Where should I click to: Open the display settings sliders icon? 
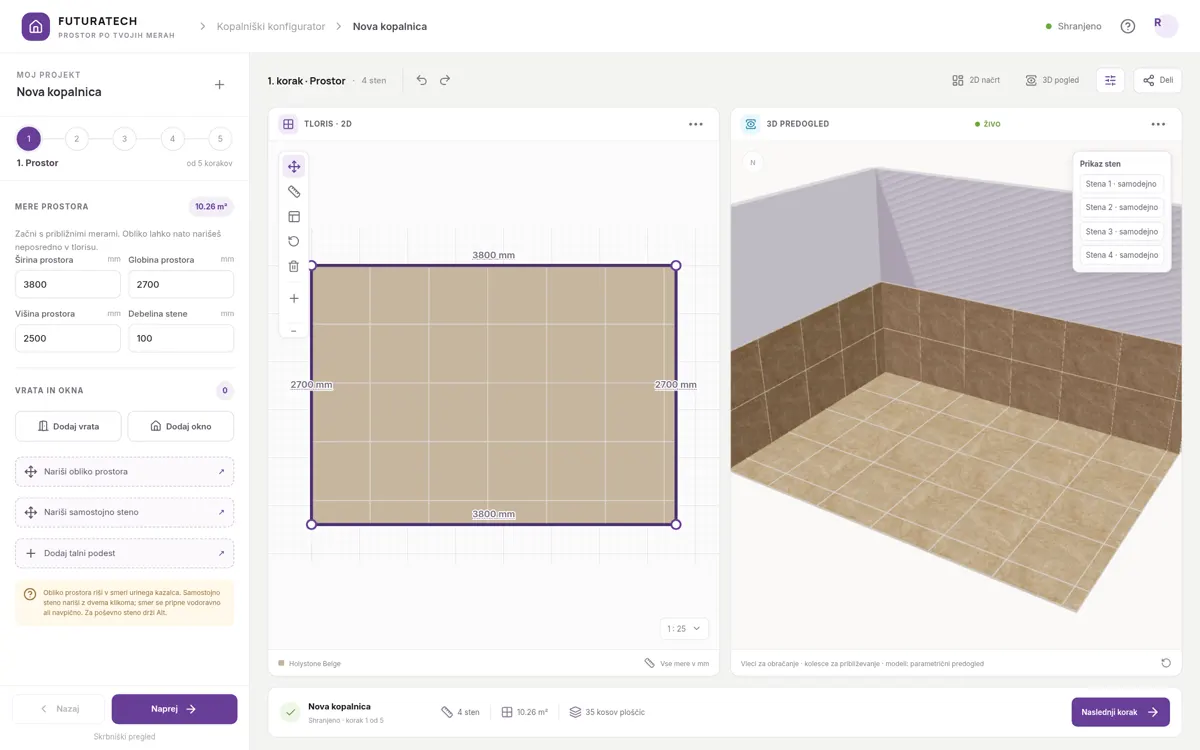click(x=1110, y=80)
